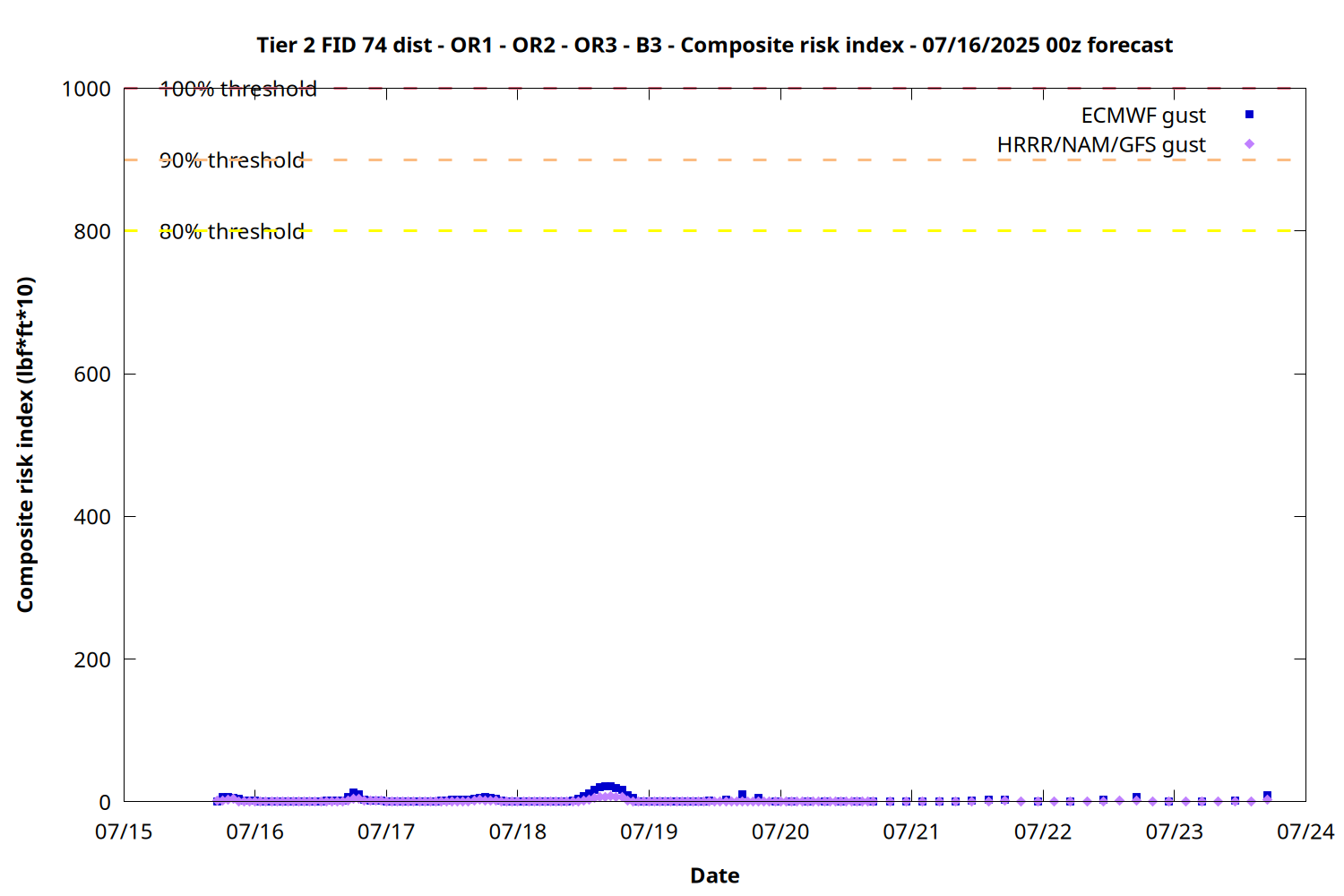Click the 07/19 date tick label
This screenshot has width=1344, height=896.
649,831
